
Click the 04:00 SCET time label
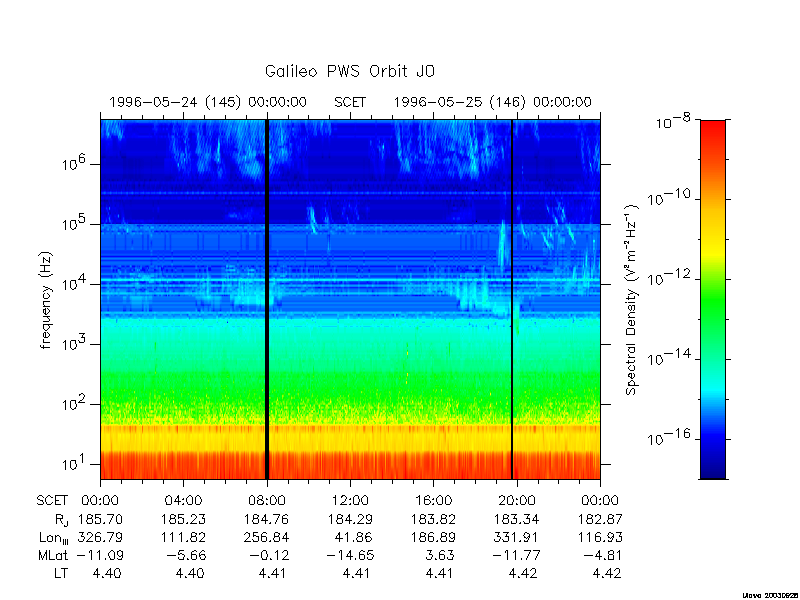pyautogui.click(x=183, y=501)
